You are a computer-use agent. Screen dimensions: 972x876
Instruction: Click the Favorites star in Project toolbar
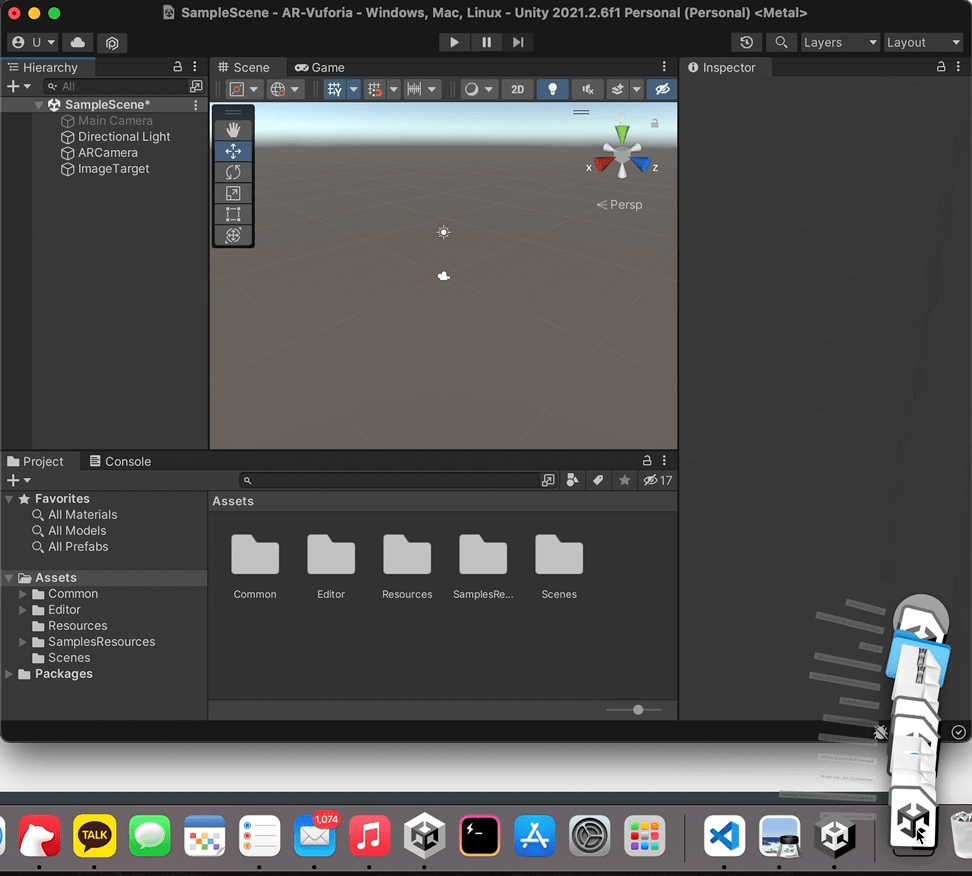(x=624, y=480)
